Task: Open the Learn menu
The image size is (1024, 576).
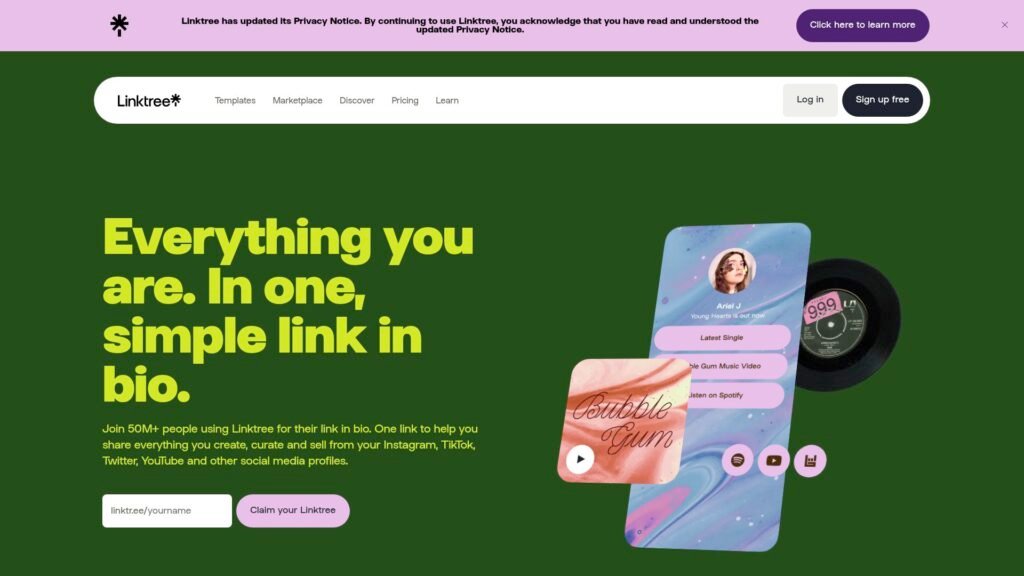Action: pyautogui.click(x=447, y=101)
